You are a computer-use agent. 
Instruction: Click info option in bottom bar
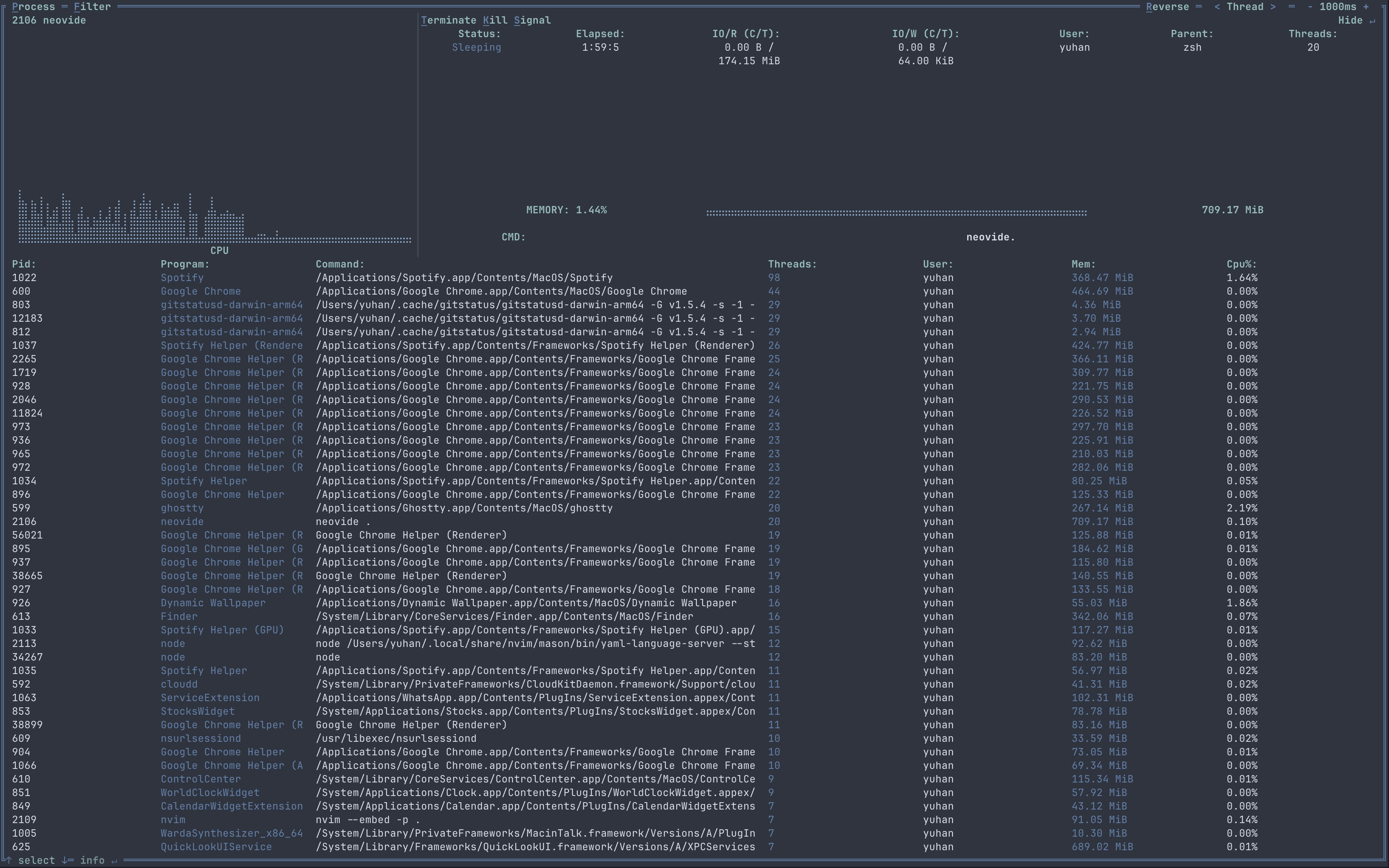[92, 860]
